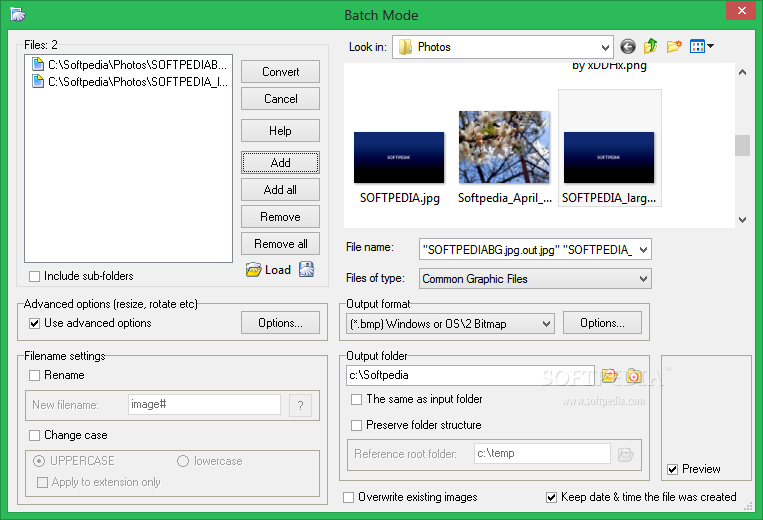
Task: Select SOFTPEDIA_l... file in list
Action: [x=129, y=82]
